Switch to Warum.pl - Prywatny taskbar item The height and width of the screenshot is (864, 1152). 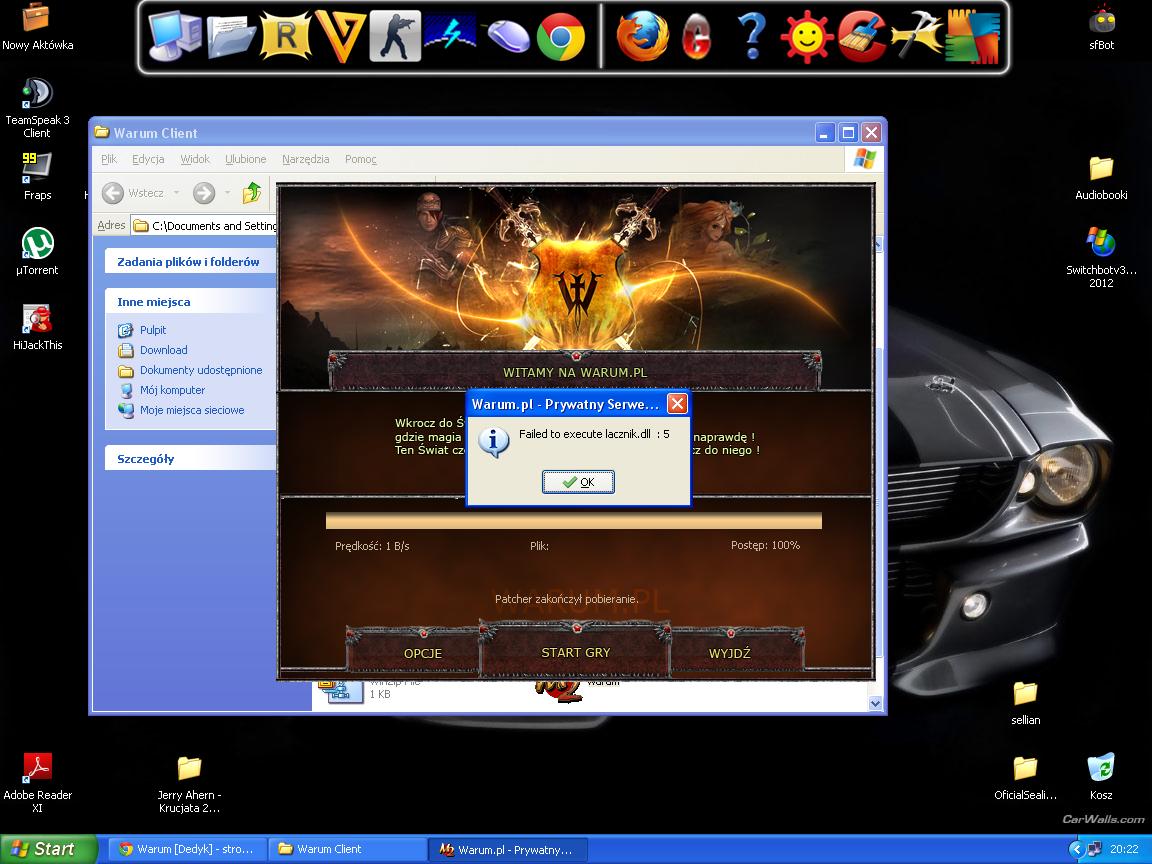(x=507, y=850)
